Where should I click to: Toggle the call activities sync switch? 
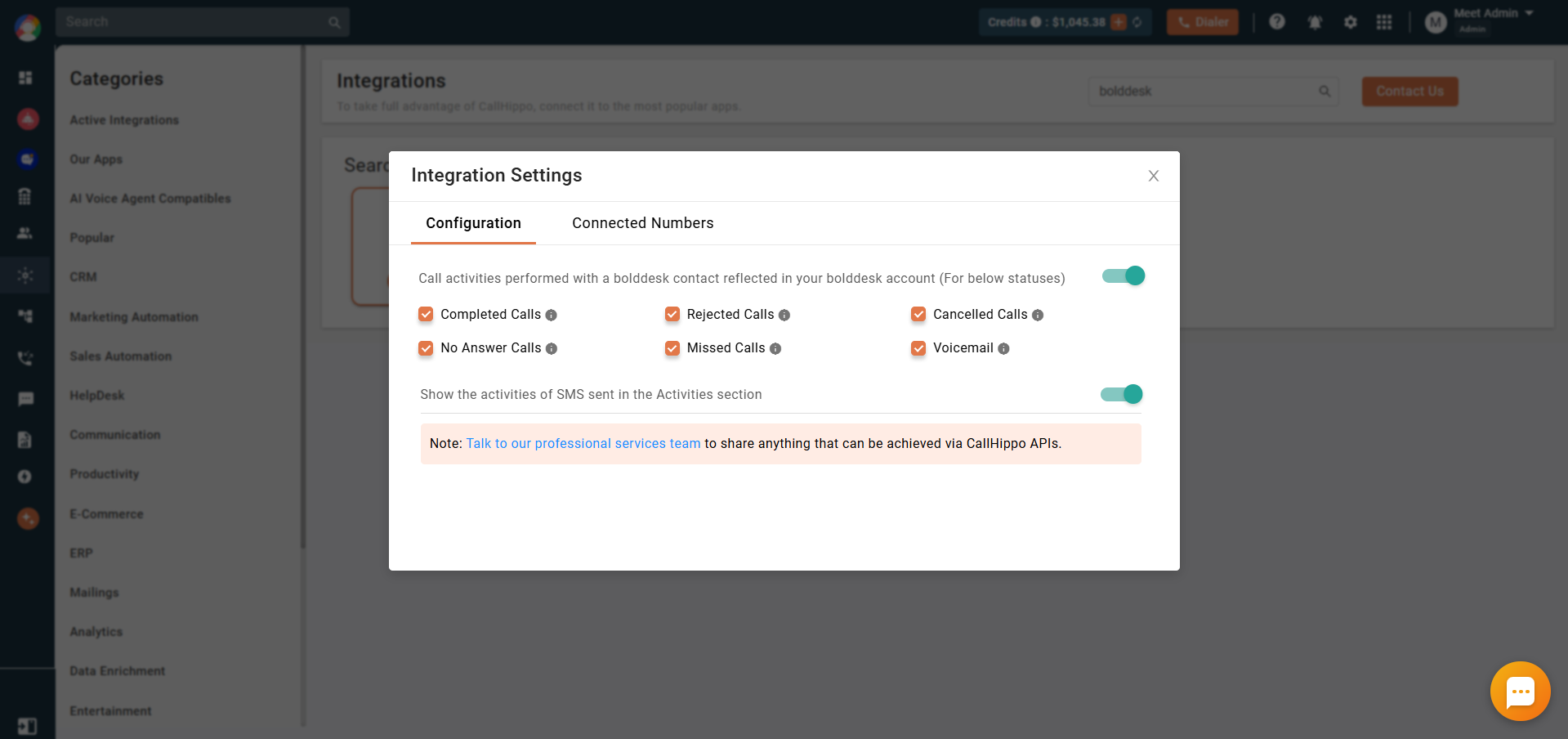pos(1124,276)
